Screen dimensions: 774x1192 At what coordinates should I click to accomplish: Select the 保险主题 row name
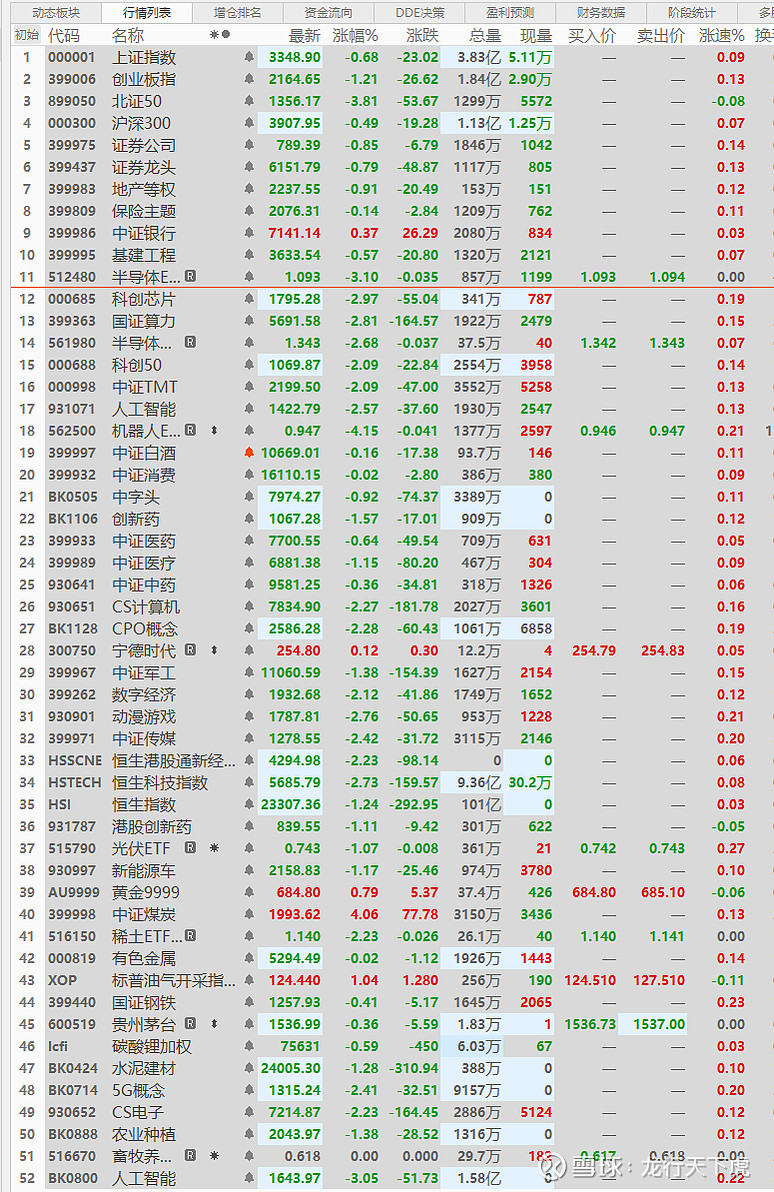pos(144,211)
